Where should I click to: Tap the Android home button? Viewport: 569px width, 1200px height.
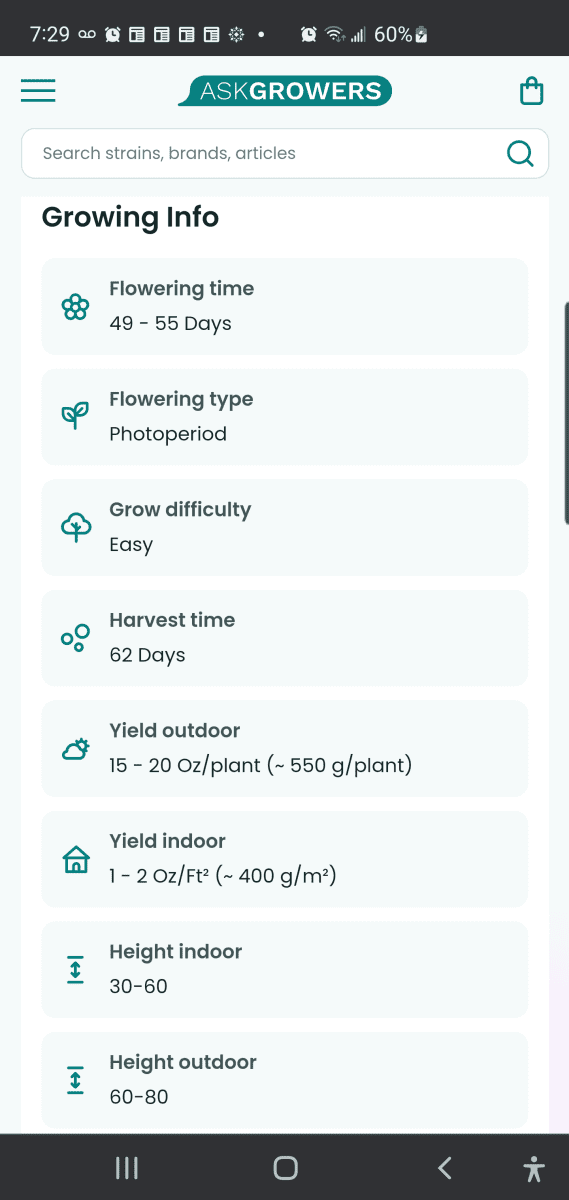[285, 1167]
